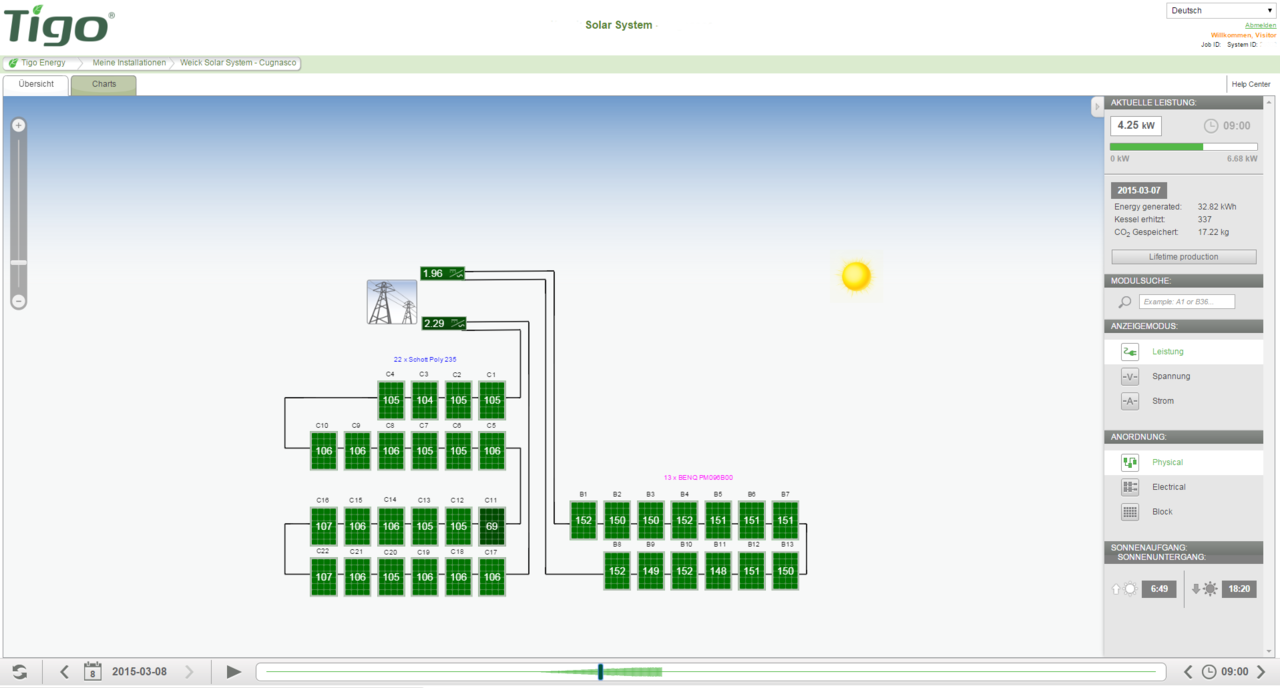The width and height of the screenshot is (1280, 688).
Task: Select Strom display mode
Action: pos(1162,401)
